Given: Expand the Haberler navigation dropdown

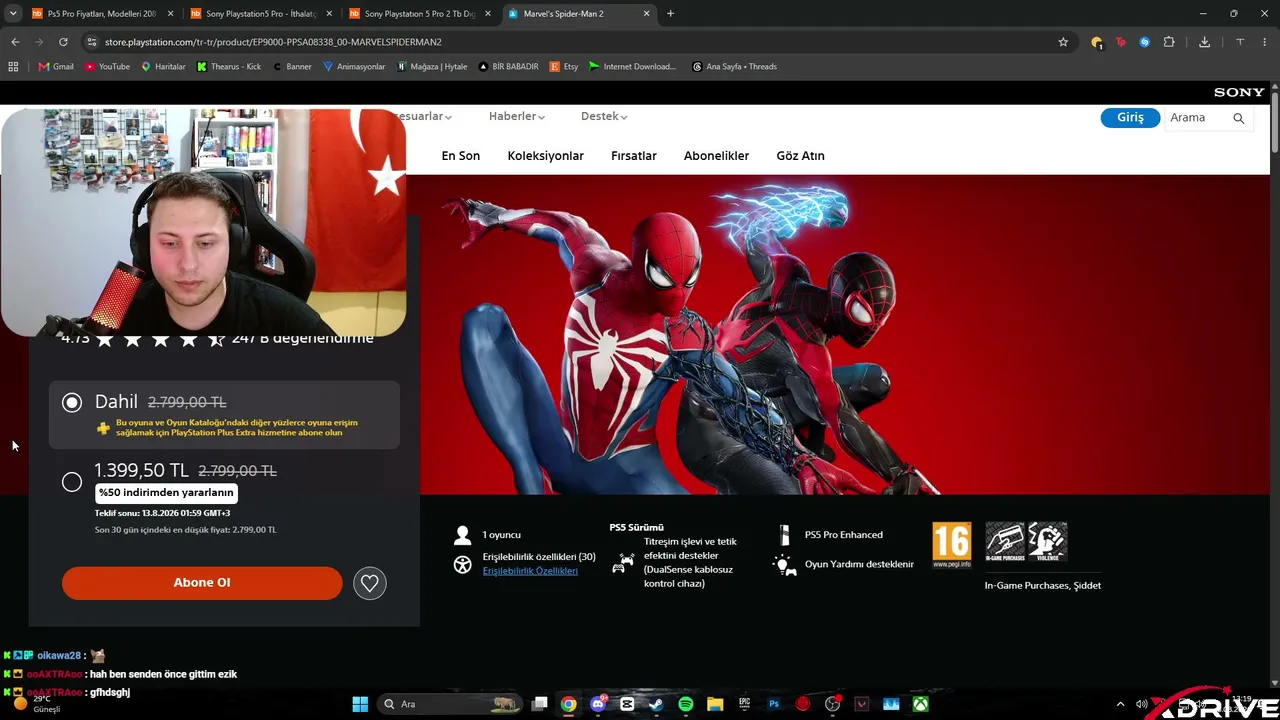Looking at the screenshot, I should [517, 116].
